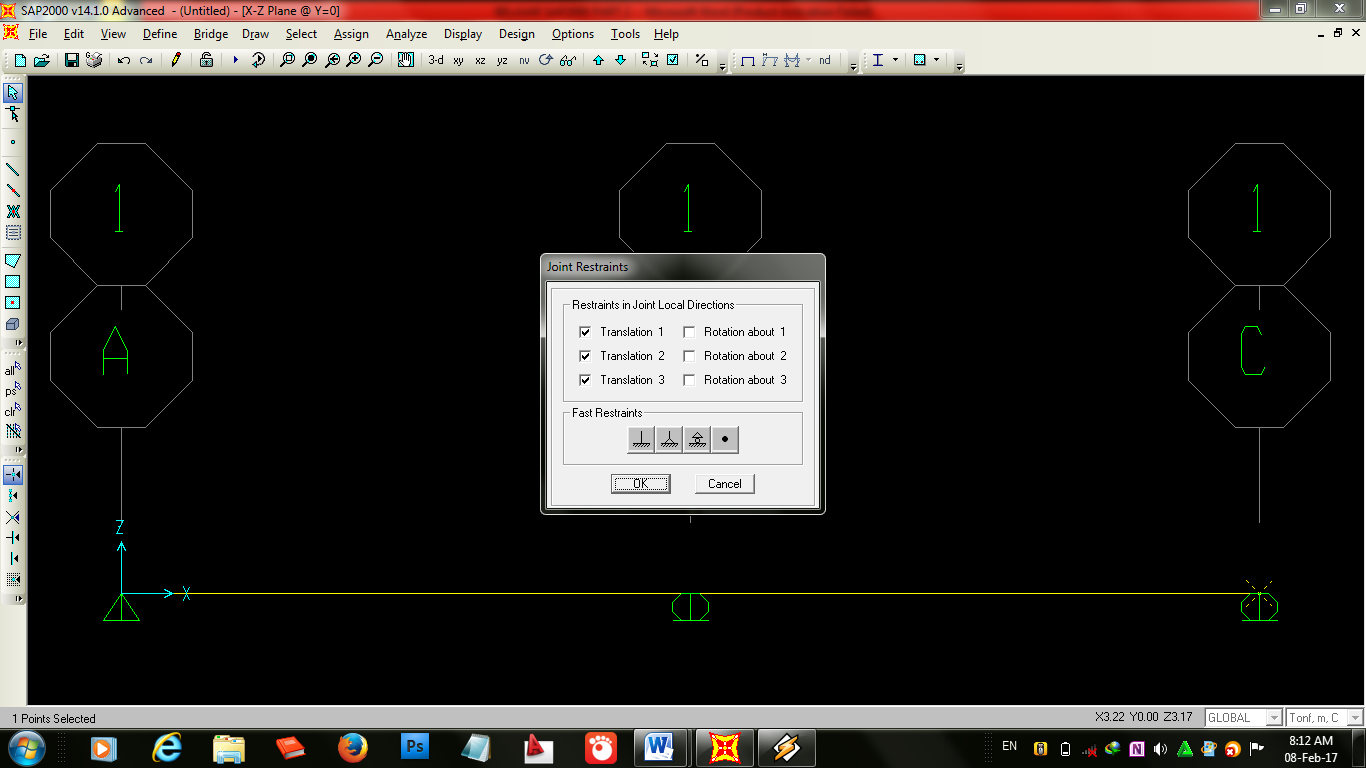Check the Rotation about 2 restraint
The image size is (1366, 768).
(689, 355)
